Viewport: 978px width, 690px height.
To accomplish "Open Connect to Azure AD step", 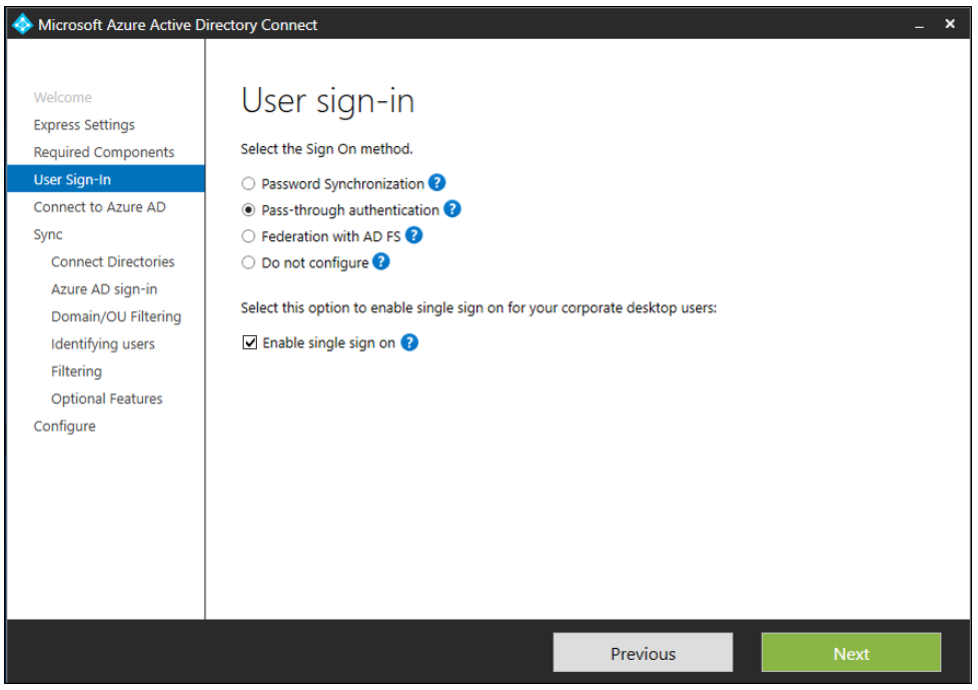I will 100,207.
